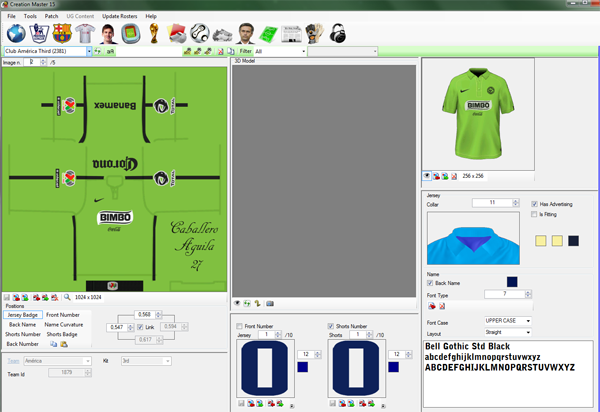Adjust the Font Type number stepper

tap(528, 294)
